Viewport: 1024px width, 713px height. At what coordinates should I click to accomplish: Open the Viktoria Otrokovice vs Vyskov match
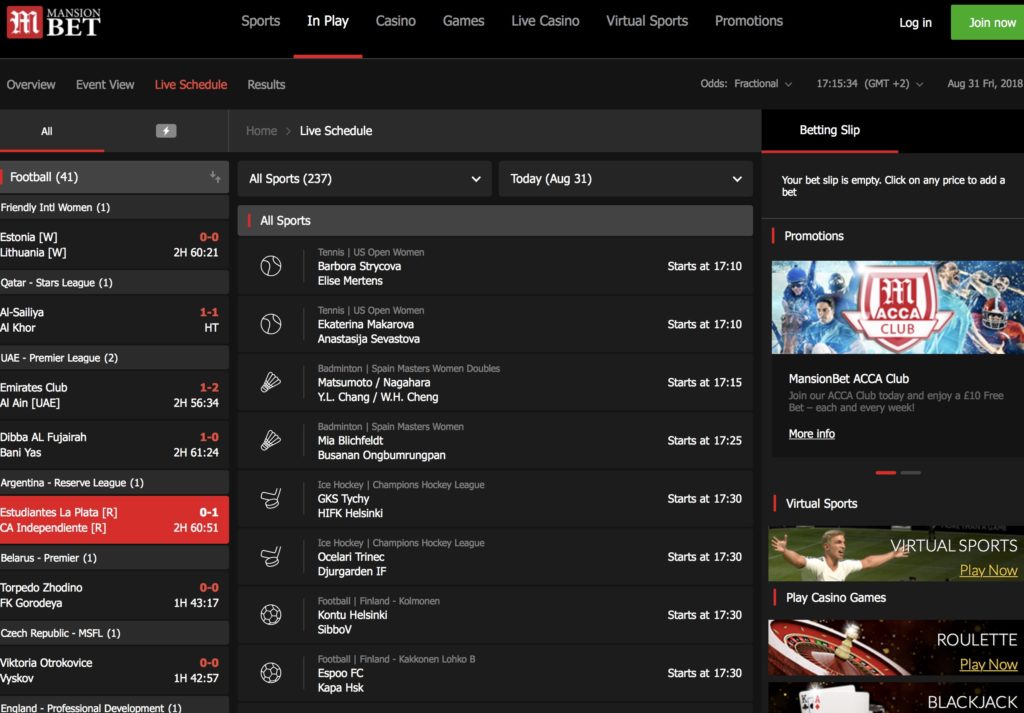point(114,670)
